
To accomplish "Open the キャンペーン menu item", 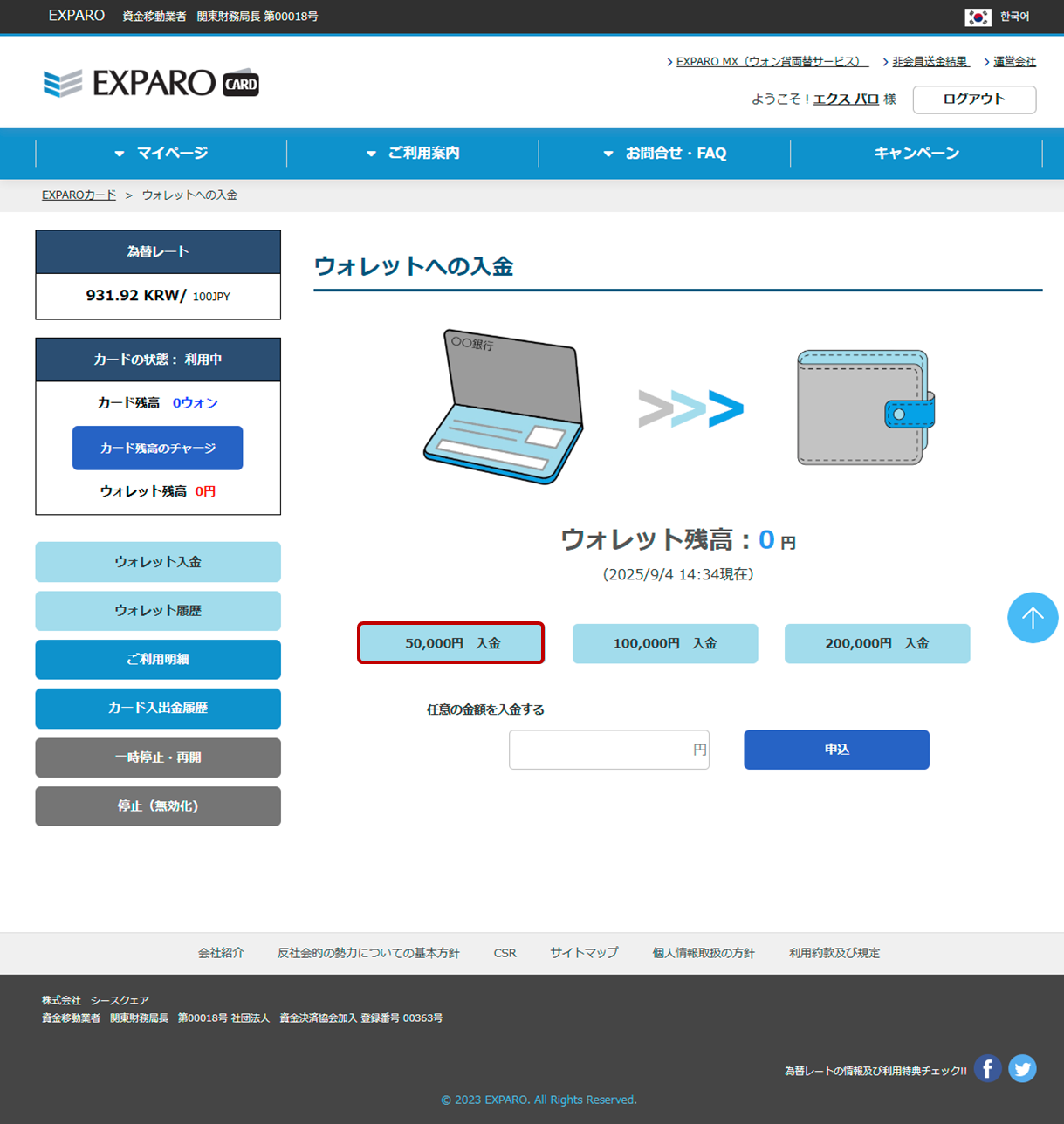I will (916, 154).
